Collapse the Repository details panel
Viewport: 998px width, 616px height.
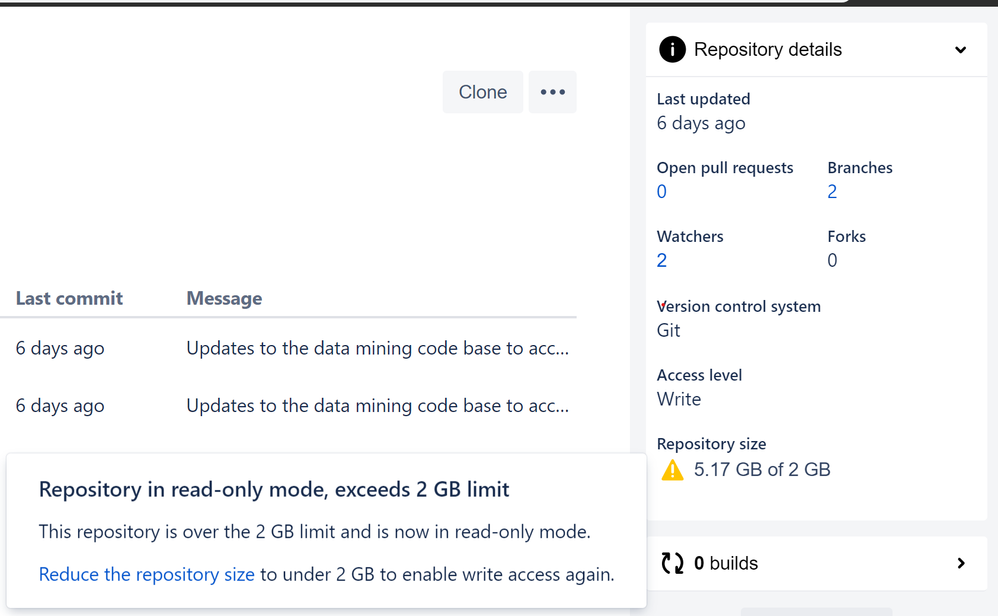tap(960, 49)
